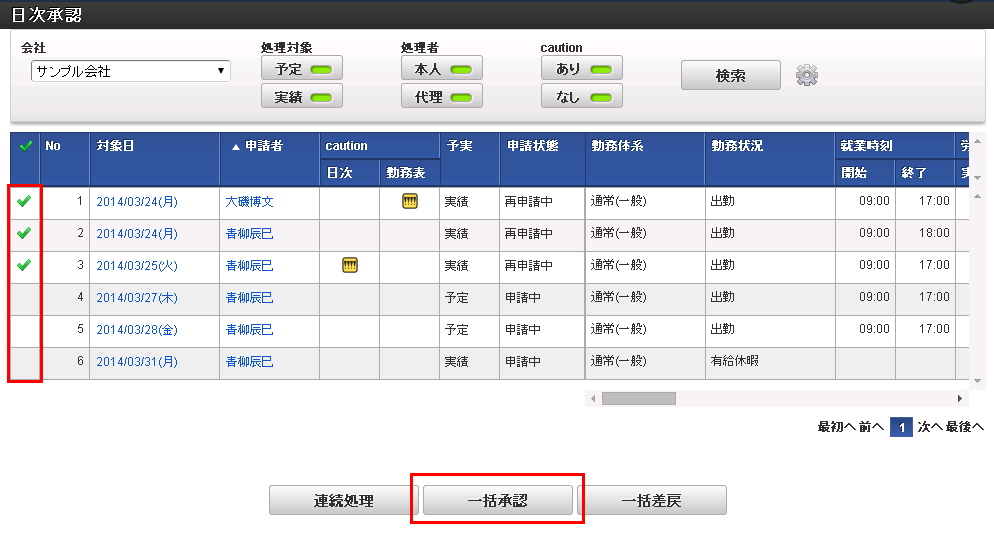
Task: Open the 会社 dropdown showing サンプル会社
Action: pos(131,71)
